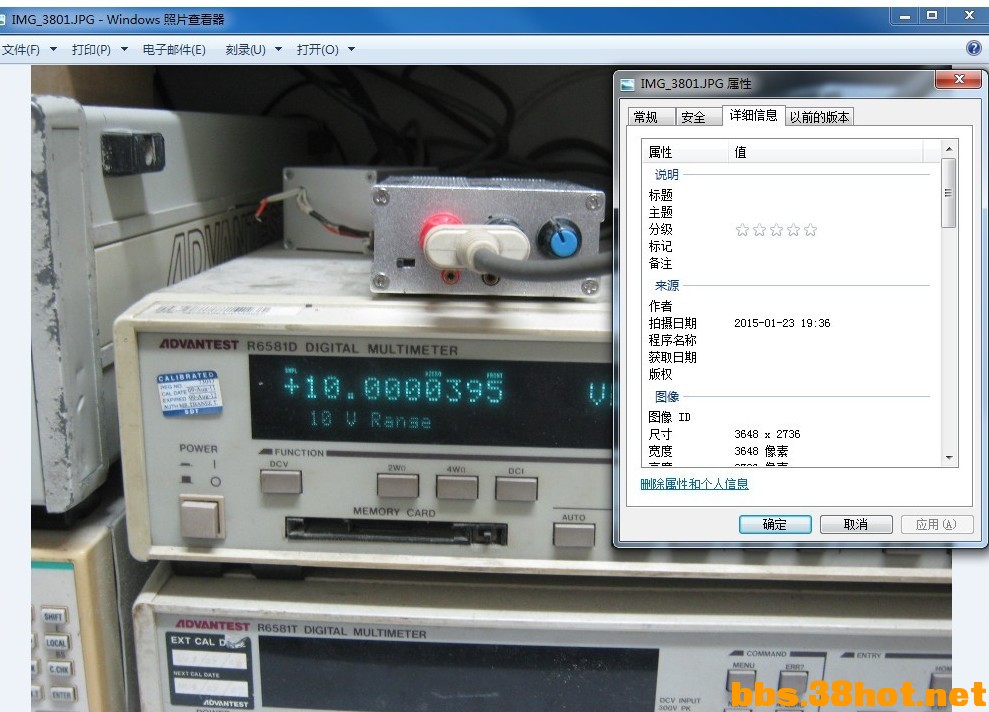Image resolution: width=989 pixels, height=712 pixels.
Task: Select the 拍摄日期 property label
Action: pos(672,323)
